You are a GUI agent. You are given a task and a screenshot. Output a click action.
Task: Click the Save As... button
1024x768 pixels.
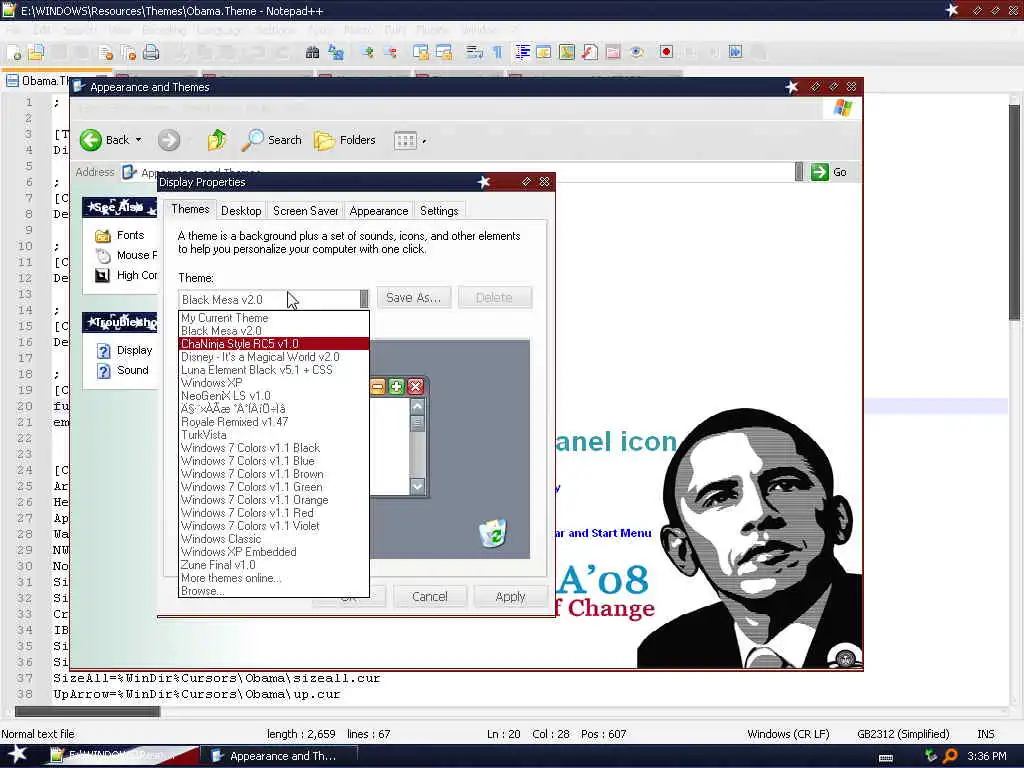pos(413,298)
